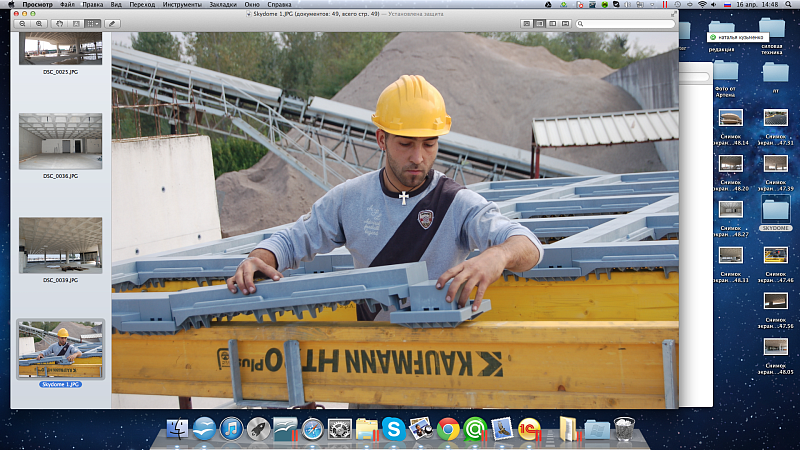Toggle the thumbnails sidebar view
The width and height of the screenshot is (800, 450).
coord(540,22)
